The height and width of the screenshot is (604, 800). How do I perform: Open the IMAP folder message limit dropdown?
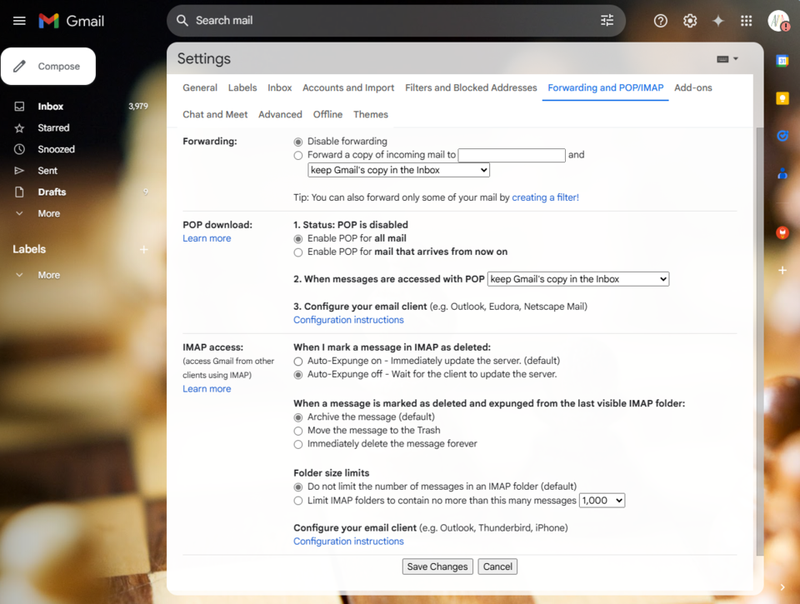(x=602, y=500)
